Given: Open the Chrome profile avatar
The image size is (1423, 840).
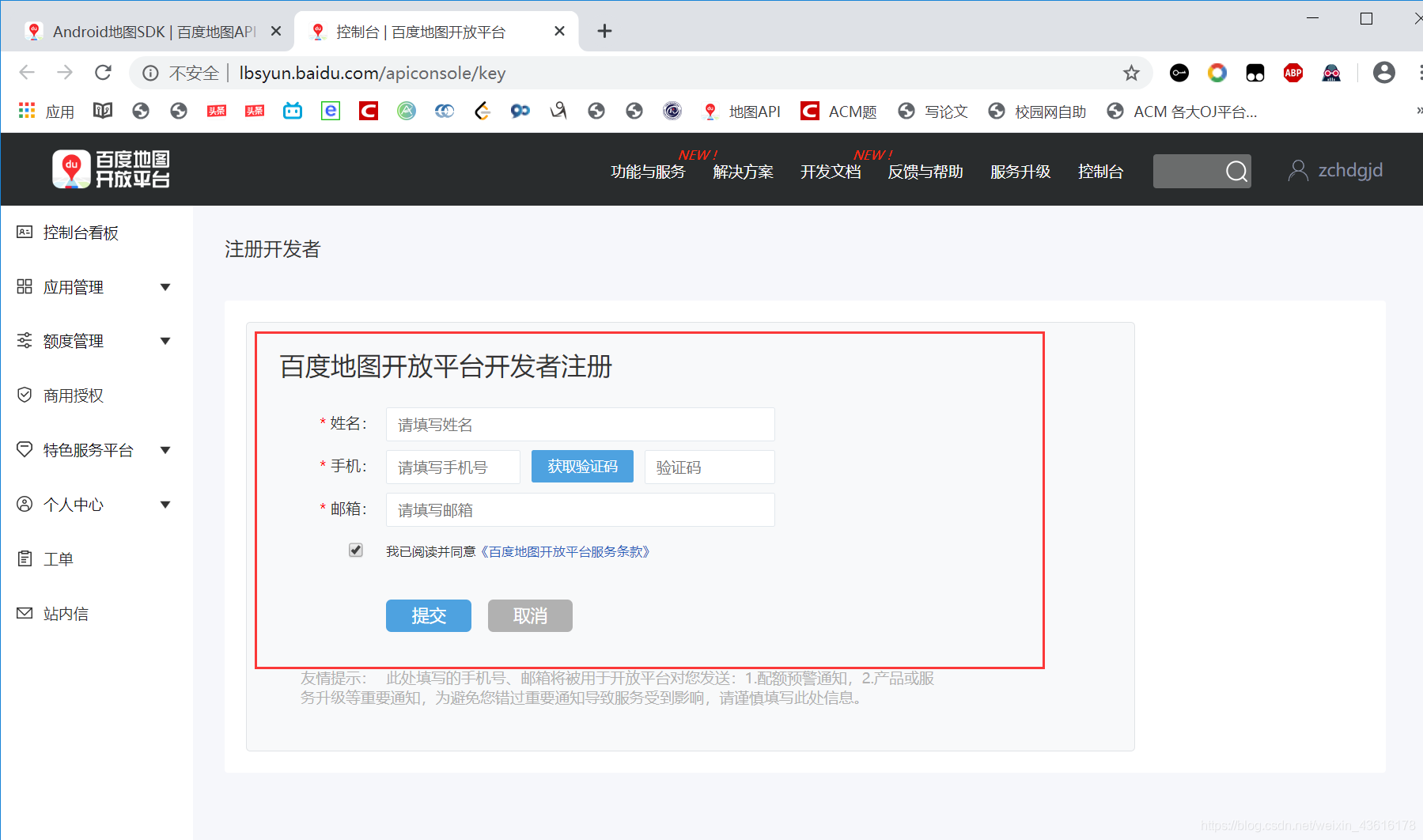Looking at the screenshot, I should click(x=1383, y=73).
